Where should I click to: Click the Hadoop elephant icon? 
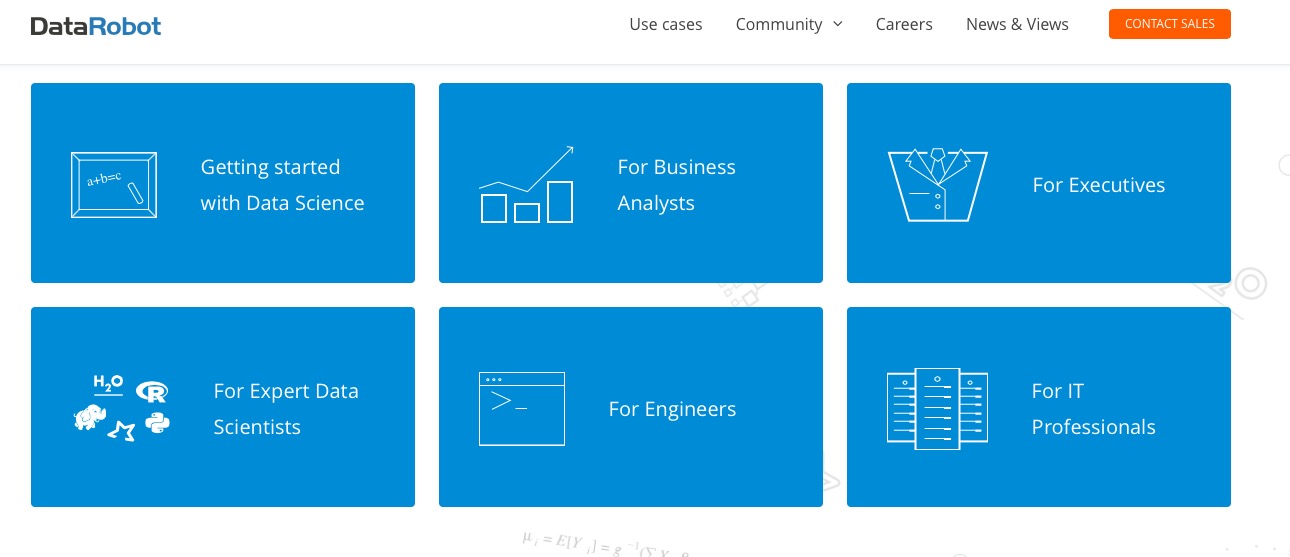90,417
